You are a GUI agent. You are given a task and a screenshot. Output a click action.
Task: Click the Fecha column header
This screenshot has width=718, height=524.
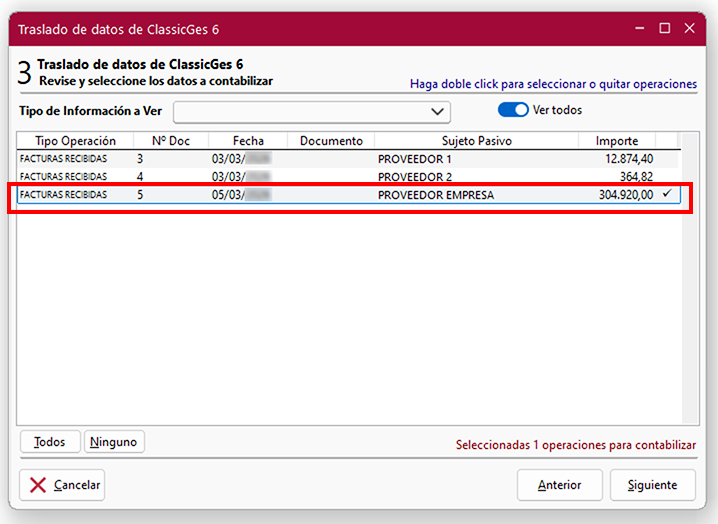(248, 141)
